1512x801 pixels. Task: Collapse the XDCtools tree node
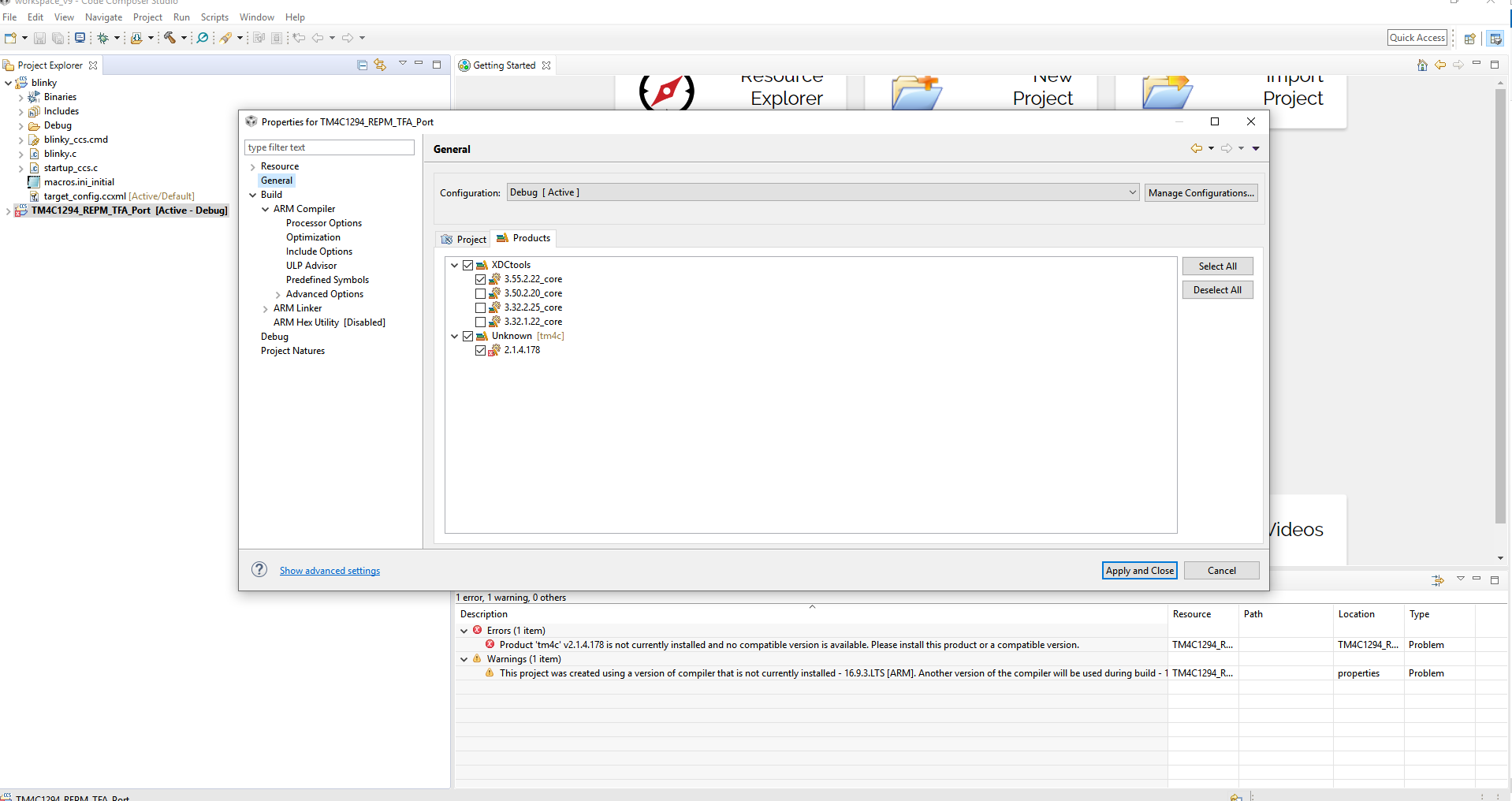pos(455,266)
